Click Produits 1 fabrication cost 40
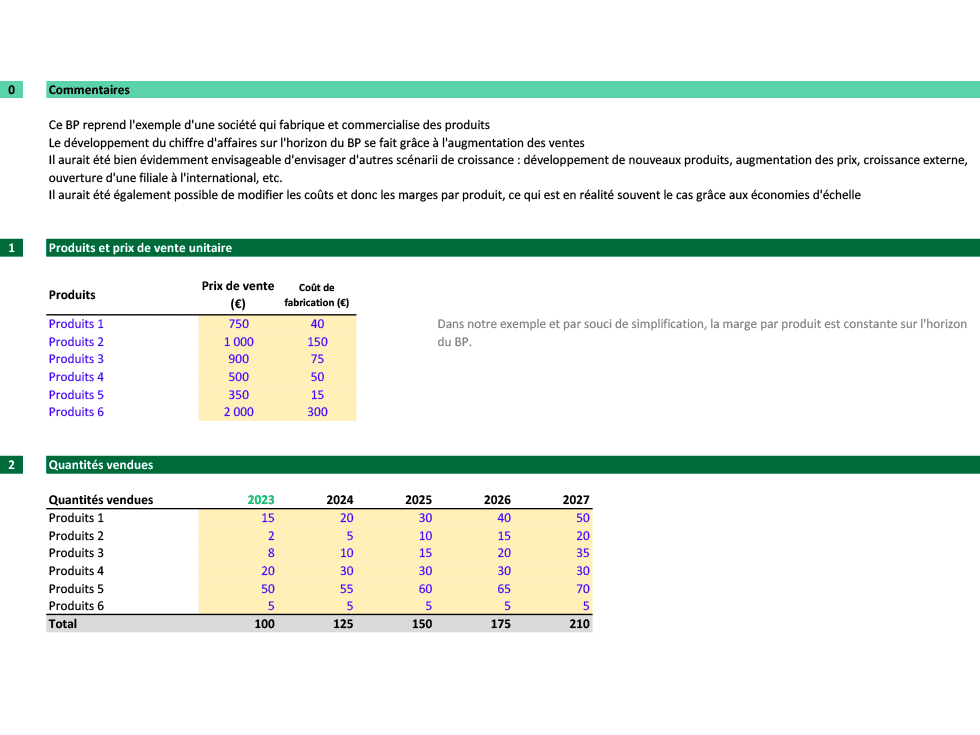 317,324
